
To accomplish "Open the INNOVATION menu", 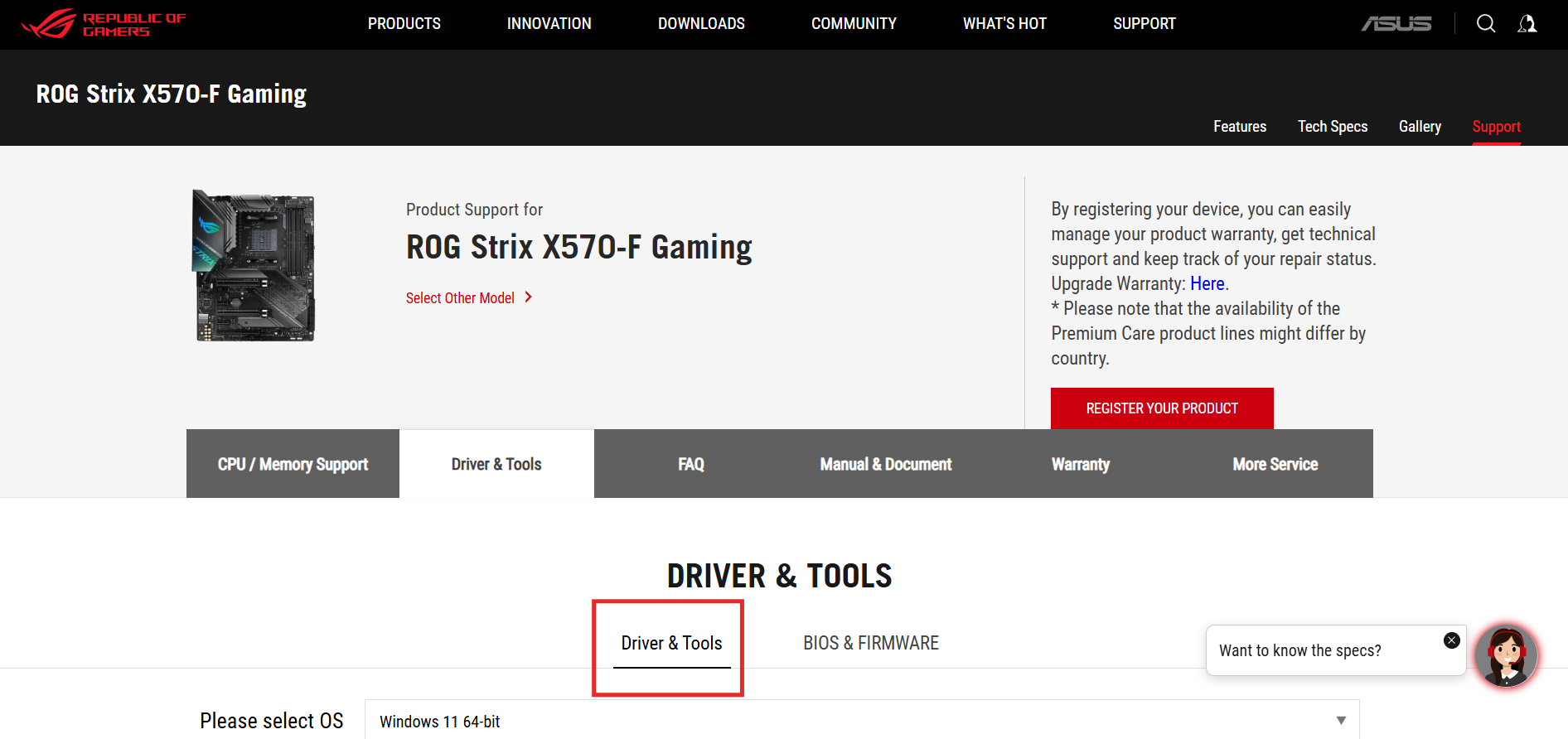I will (x=549, y=24).
